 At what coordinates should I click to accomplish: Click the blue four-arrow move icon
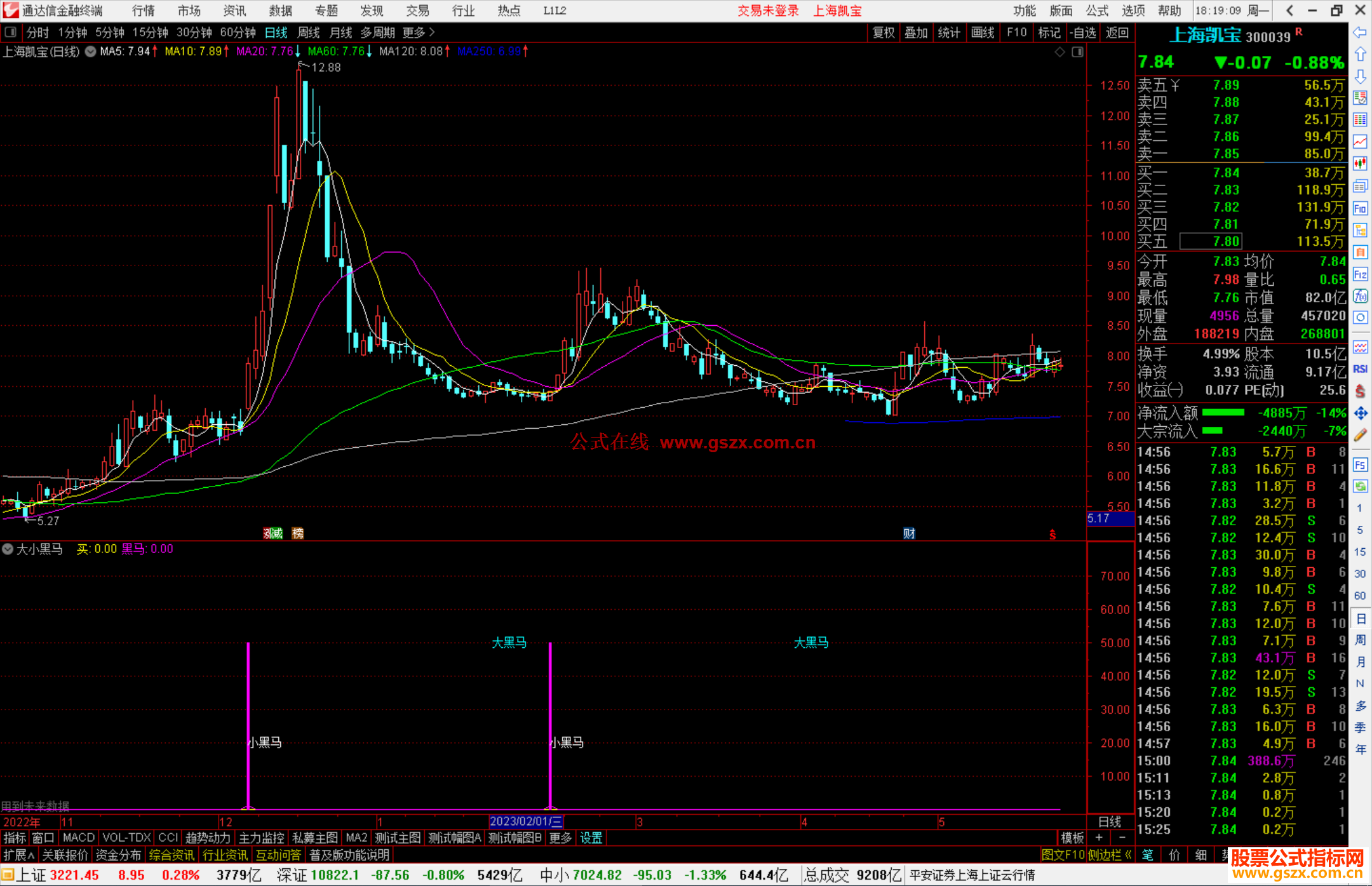pyautogui.click(x=1360, y=413)
